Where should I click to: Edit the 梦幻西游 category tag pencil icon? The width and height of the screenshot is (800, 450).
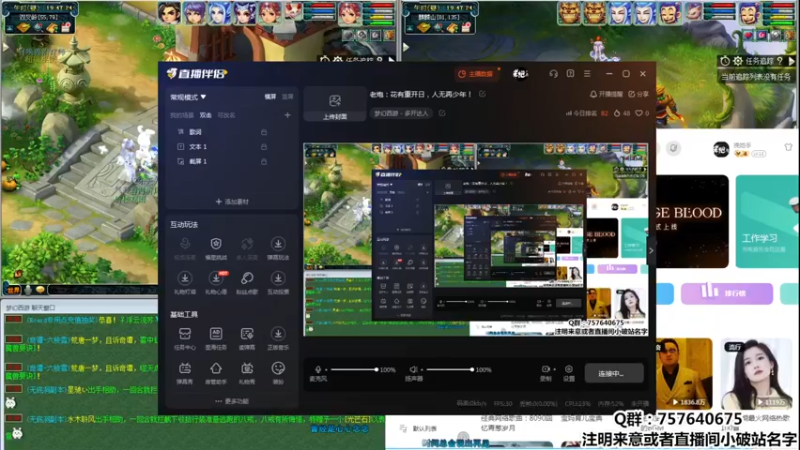[x=442, y=113]
